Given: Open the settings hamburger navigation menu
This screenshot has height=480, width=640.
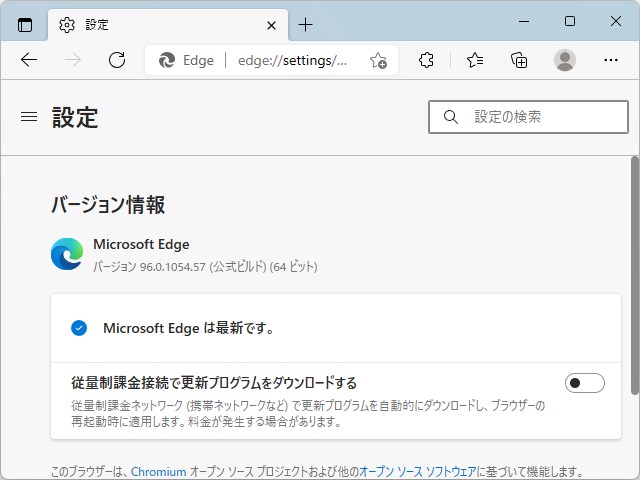Looking at the screenshot, I should coord(29,117).
